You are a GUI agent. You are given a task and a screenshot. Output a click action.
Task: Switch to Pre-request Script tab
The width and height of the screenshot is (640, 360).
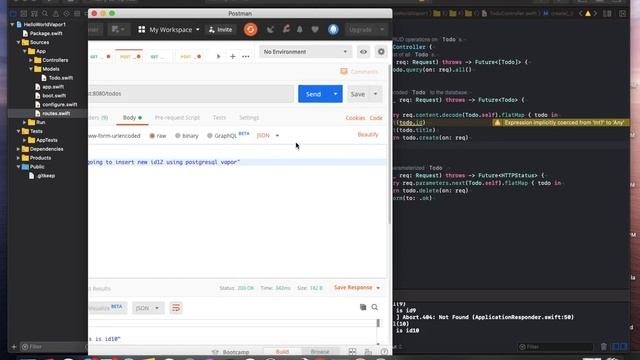point(177,118)
